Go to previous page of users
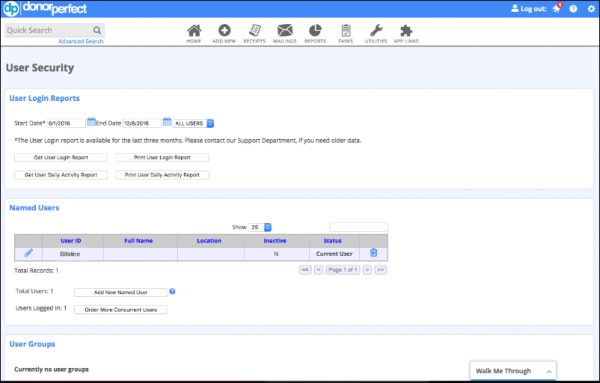Viewport: 600px width, 383px height. pyautogui.click(x=318, y=270)
